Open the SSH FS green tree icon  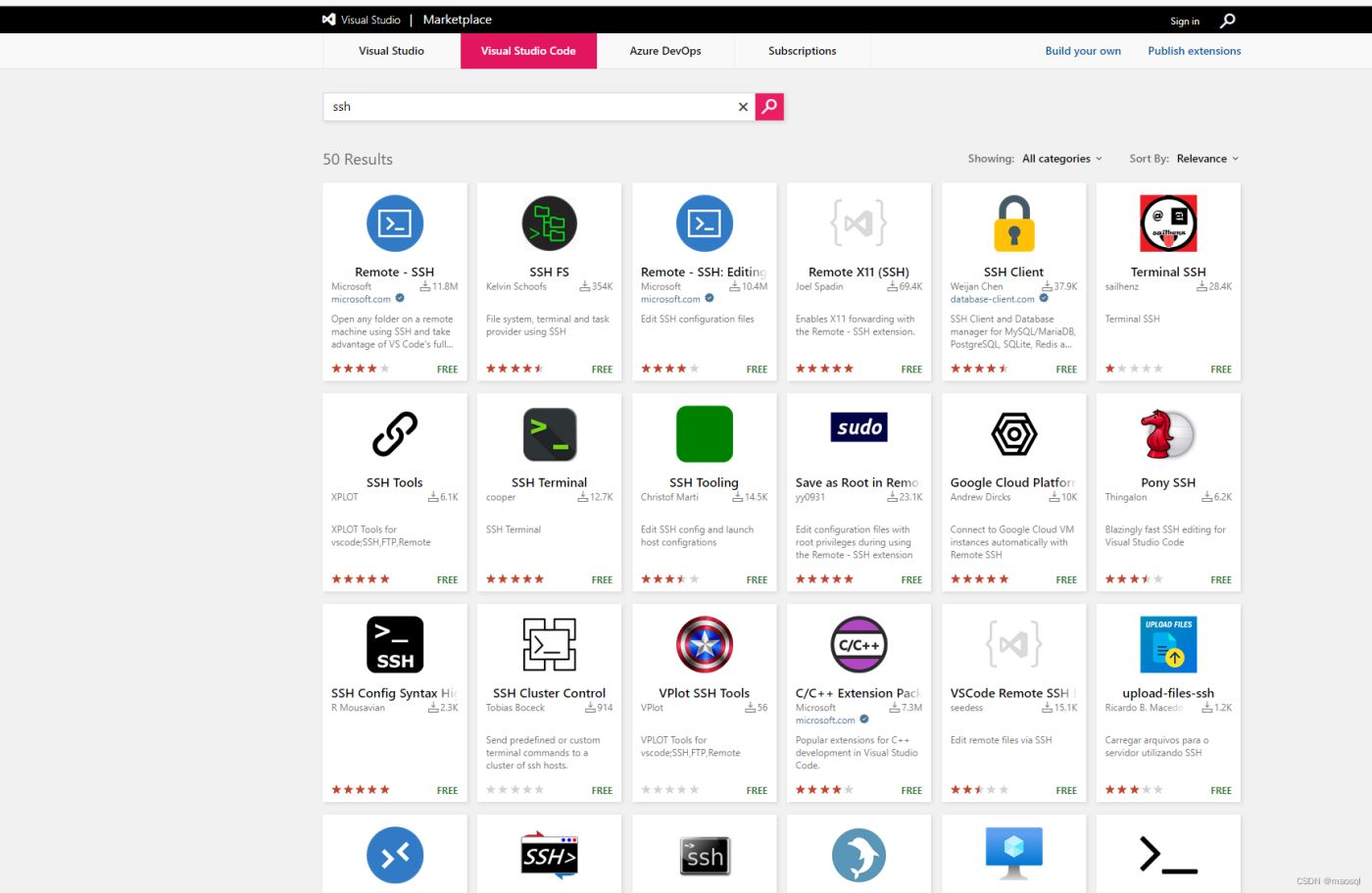549,223
